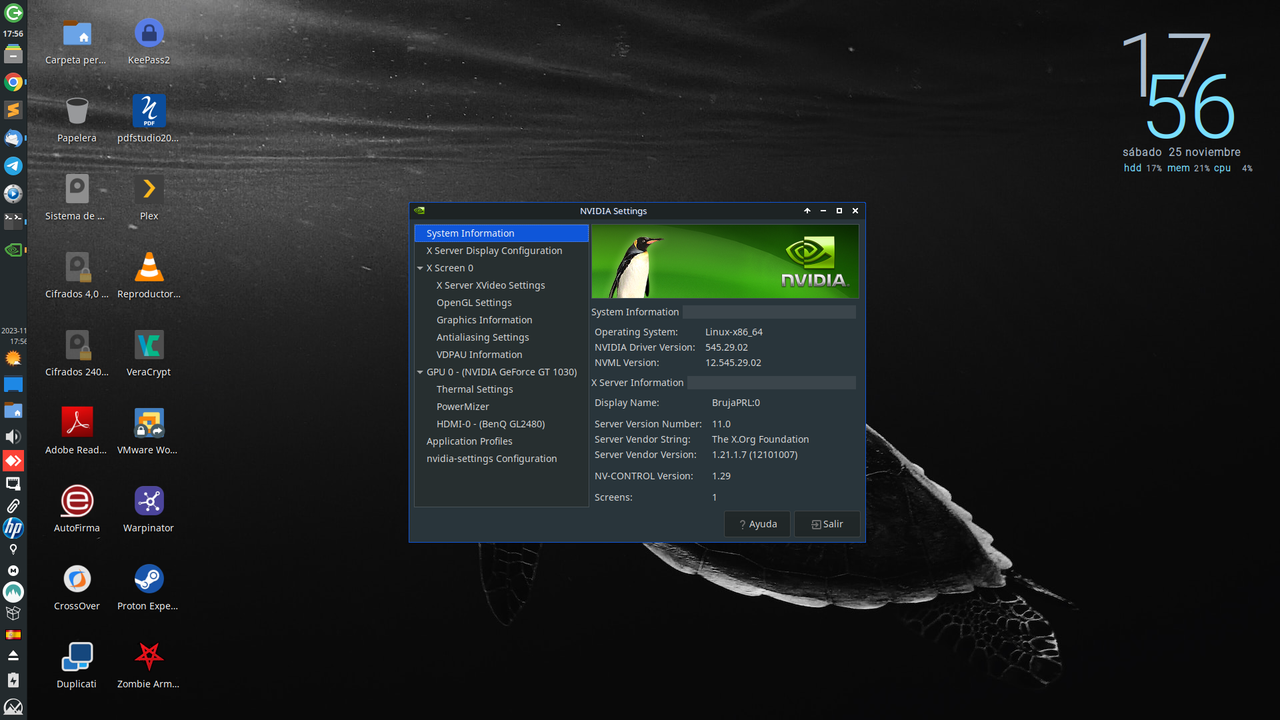Click the NVIDIA icon in the side panel
The width and height of the screenshot is (1280, 720).
tap(13, 249)
